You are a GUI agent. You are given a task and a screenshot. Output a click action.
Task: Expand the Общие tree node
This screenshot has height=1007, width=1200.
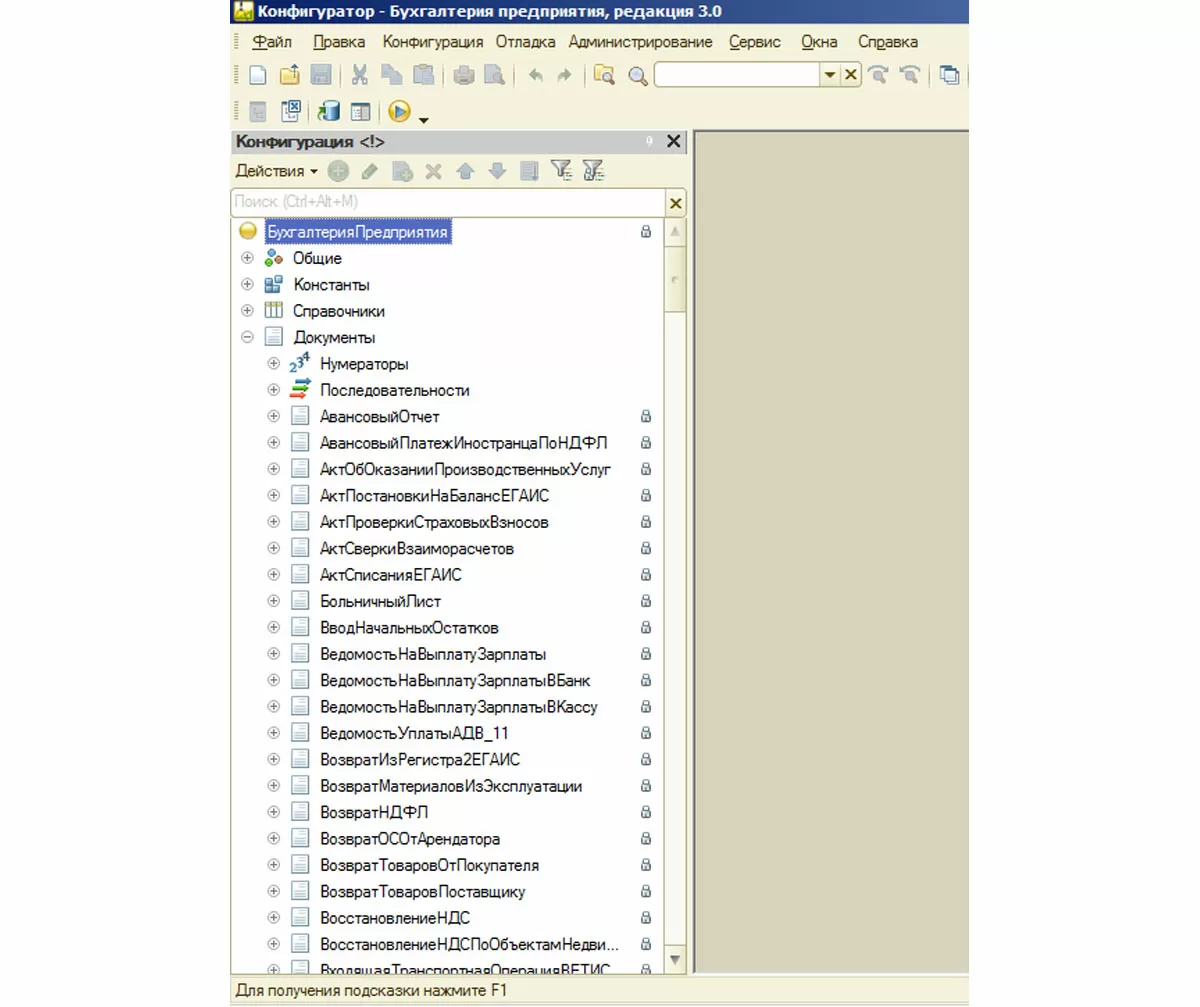pyautogui.click(x=247, y=258)
